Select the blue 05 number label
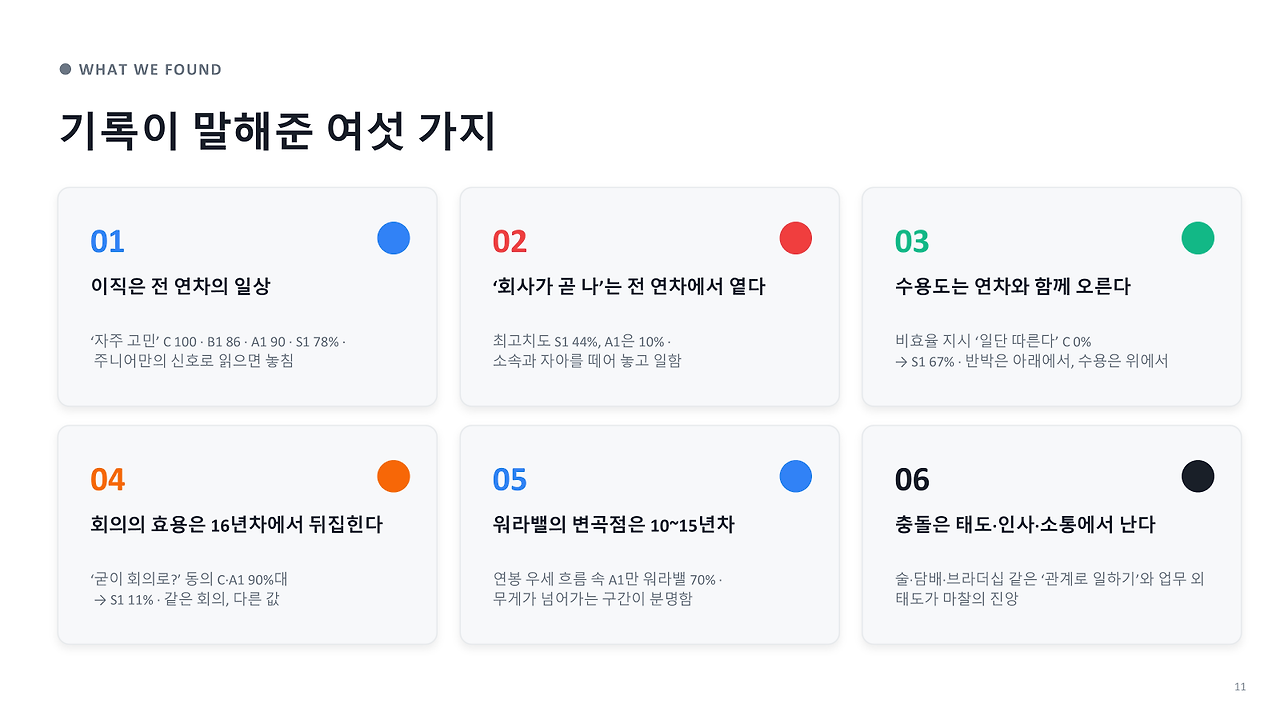This screenshot has width=1280, height=720. click(x=510, y=480)
